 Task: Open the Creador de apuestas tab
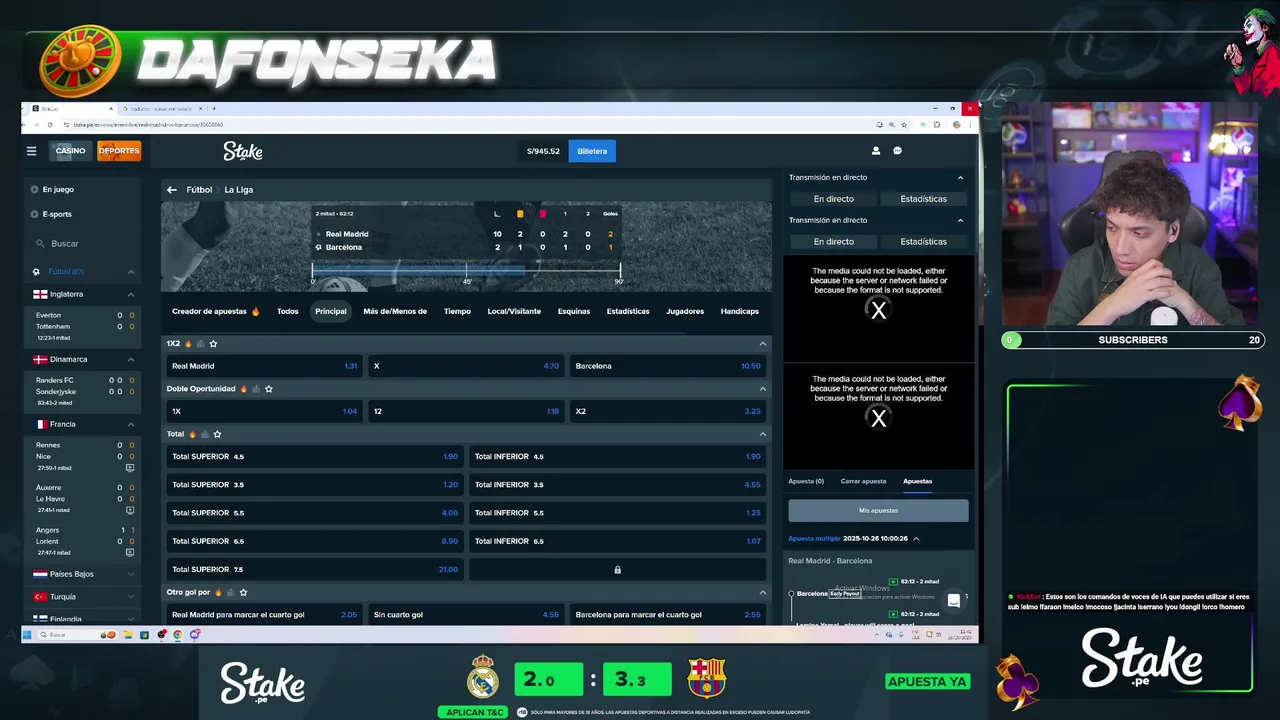[x=215, y=311]
